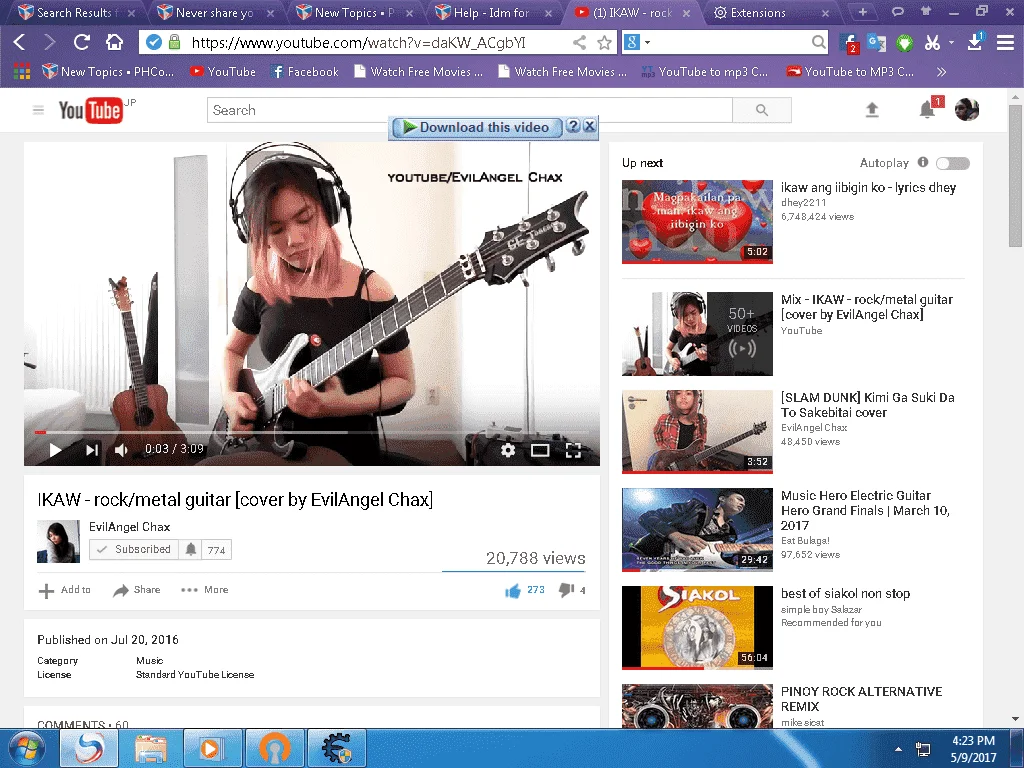Open a new browser tab
Screen dimensions: 1024x768
tap(862, 12)
